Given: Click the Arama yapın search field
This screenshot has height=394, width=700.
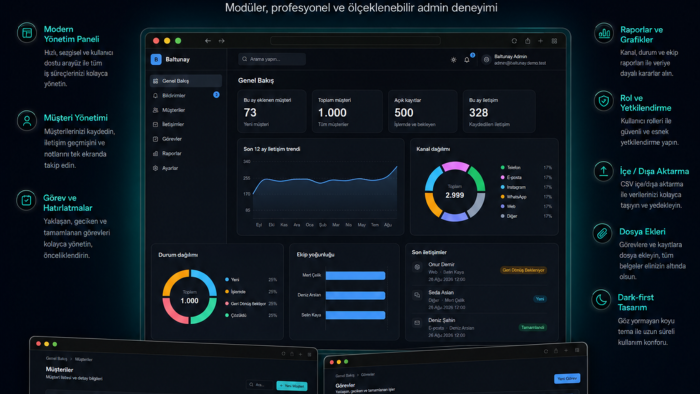Looking at the screenshot, I should [x=272, y=59].
